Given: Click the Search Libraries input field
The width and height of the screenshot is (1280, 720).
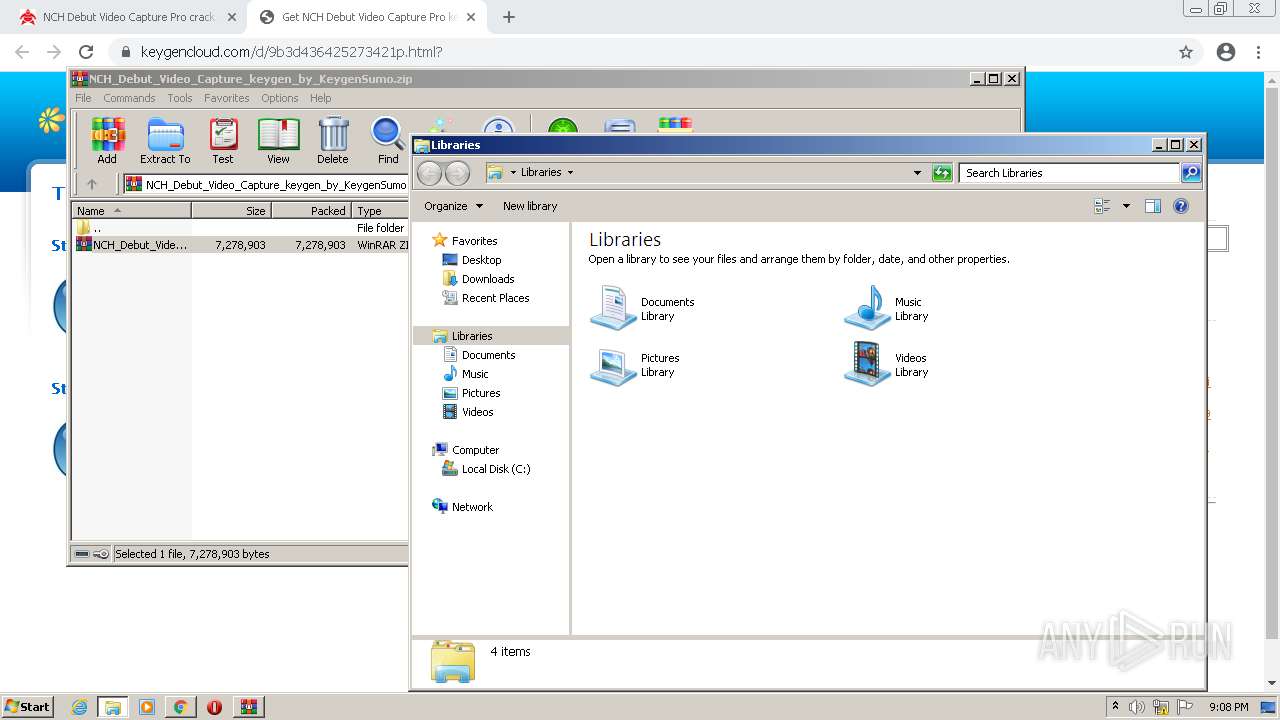Looking at the screenshot, I should coord(1068,173).
